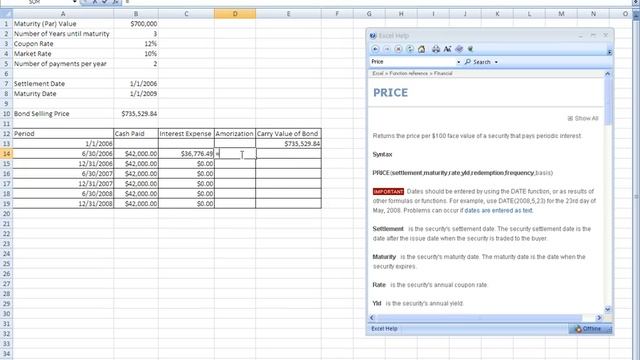Click Interest Expense cell for 12/31/2007
This screenshot has height=360, width=640.
pos(186,183)
